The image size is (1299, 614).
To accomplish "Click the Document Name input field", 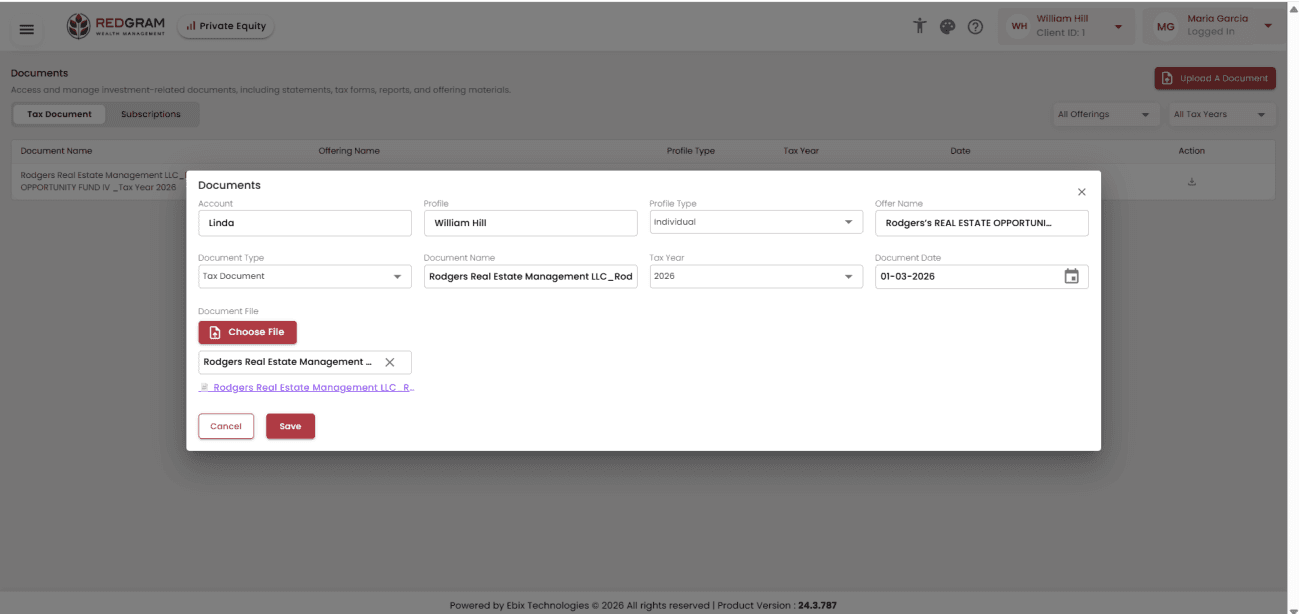I will tap(530, 276).
